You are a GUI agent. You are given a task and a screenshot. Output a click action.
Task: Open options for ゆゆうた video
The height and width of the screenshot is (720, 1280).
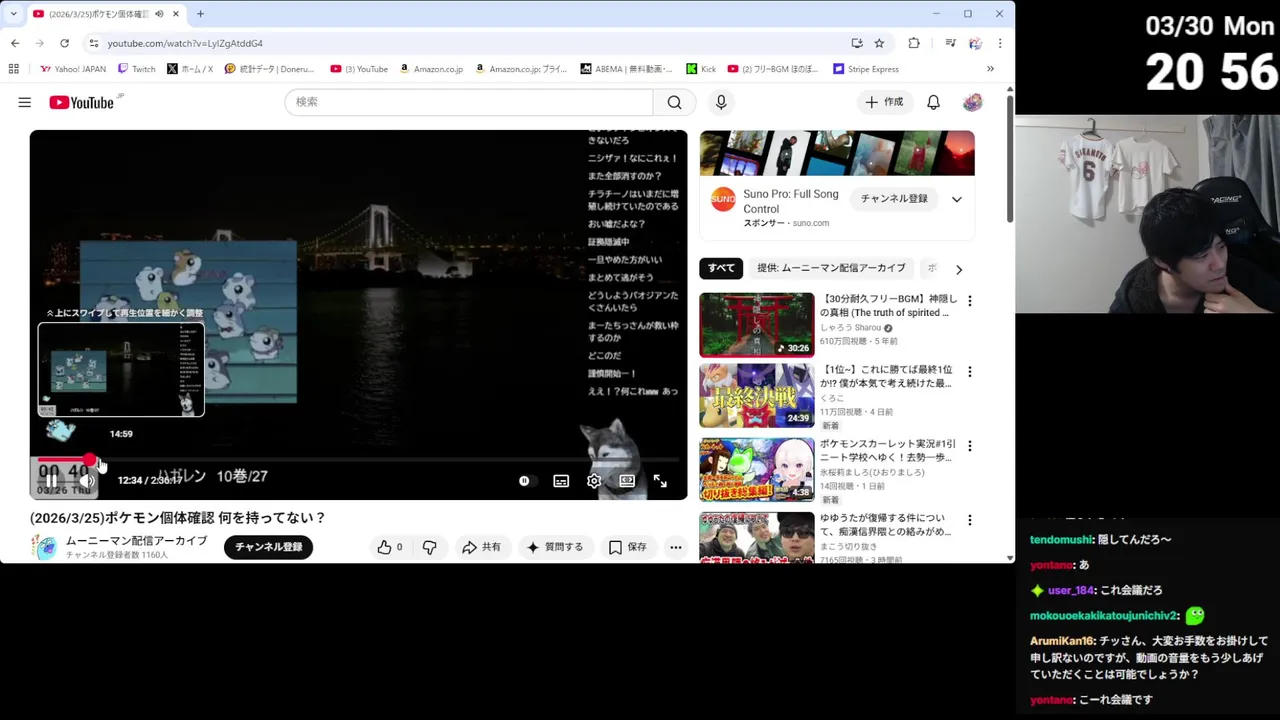click(969, 520)
